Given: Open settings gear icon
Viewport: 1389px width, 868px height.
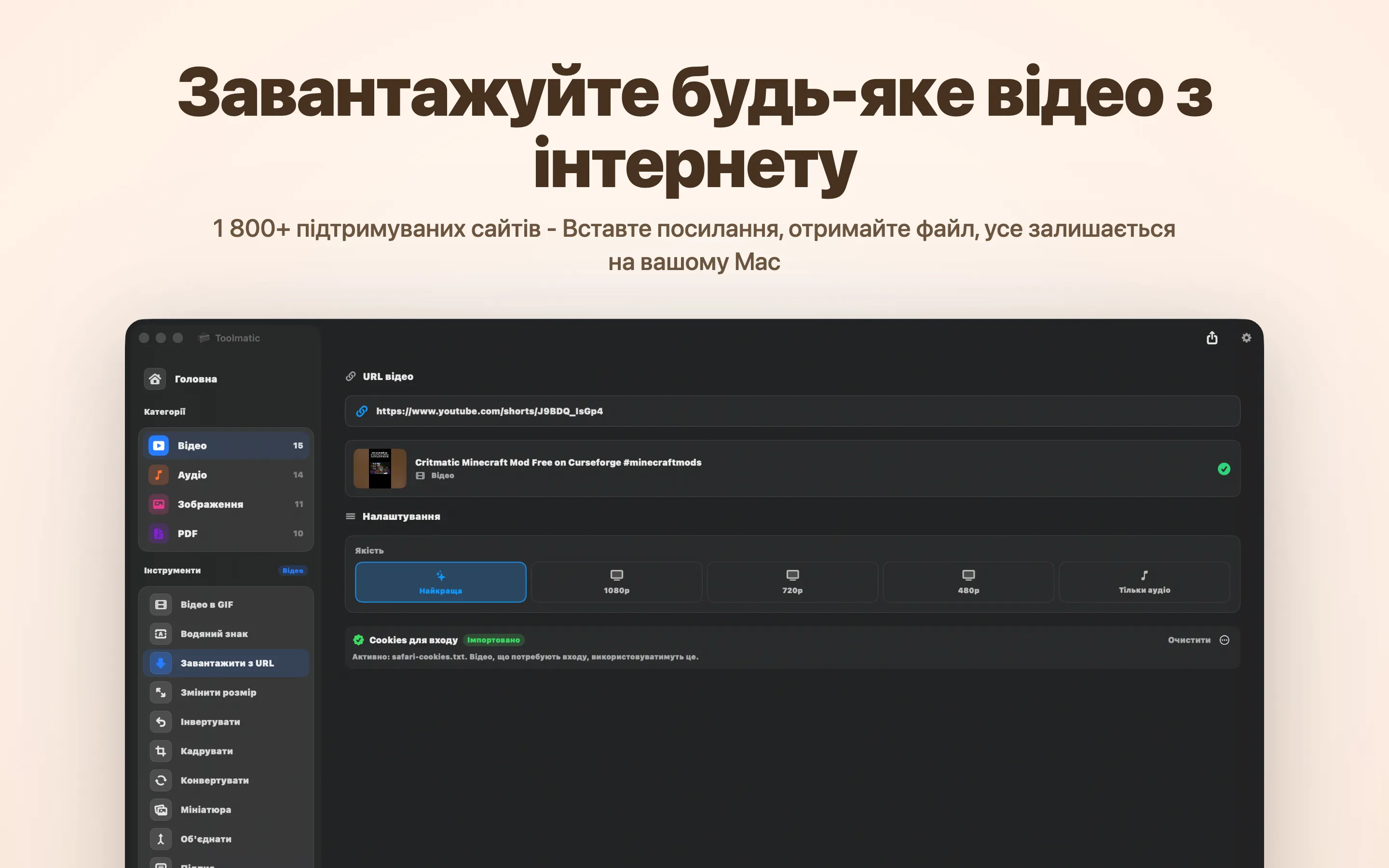Looking at the screenshot, I should pyautogui.click(x=1246, y=338).
